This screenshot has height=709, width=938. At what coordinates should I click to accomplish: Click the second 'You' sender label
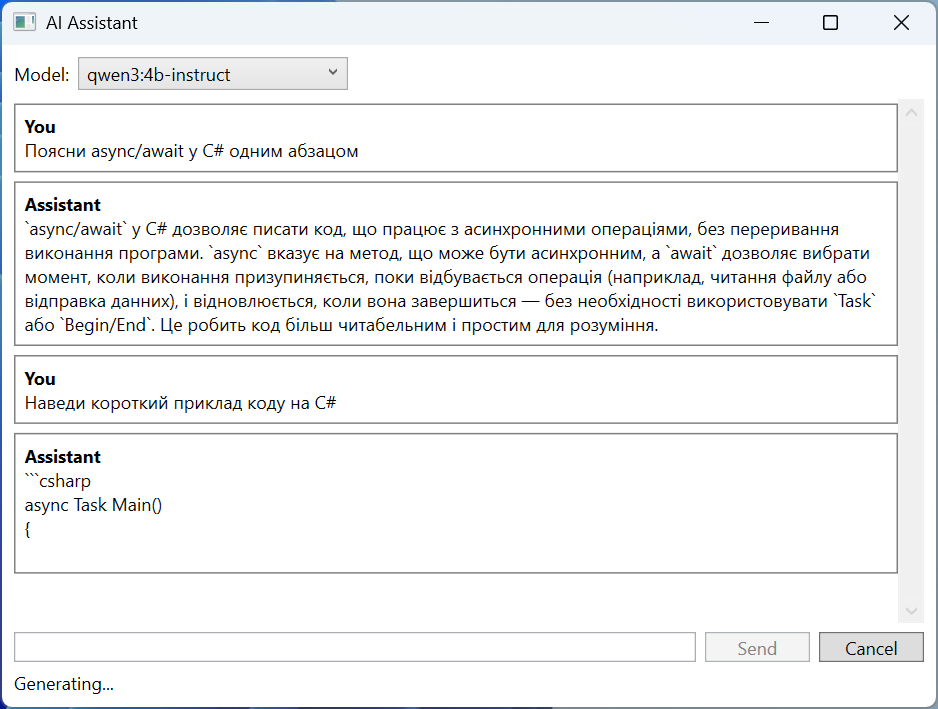click(x=40, y=379)
